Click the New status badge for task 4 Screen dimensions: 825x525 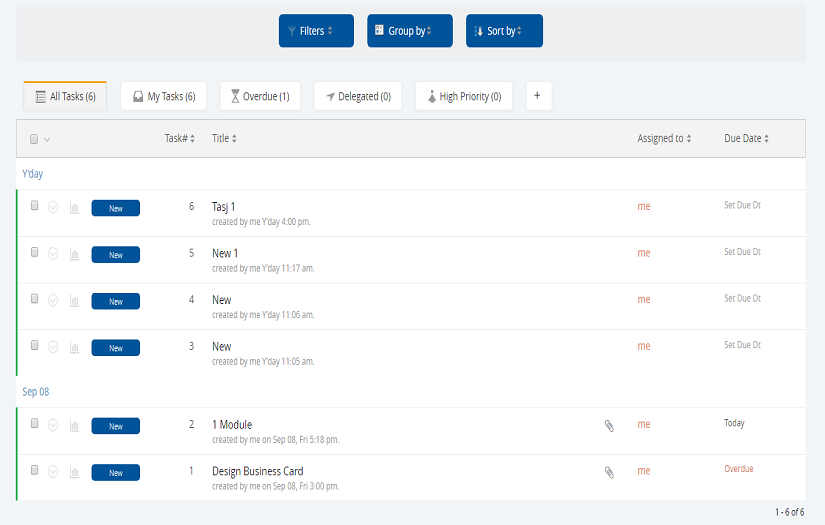pos(116,301)
